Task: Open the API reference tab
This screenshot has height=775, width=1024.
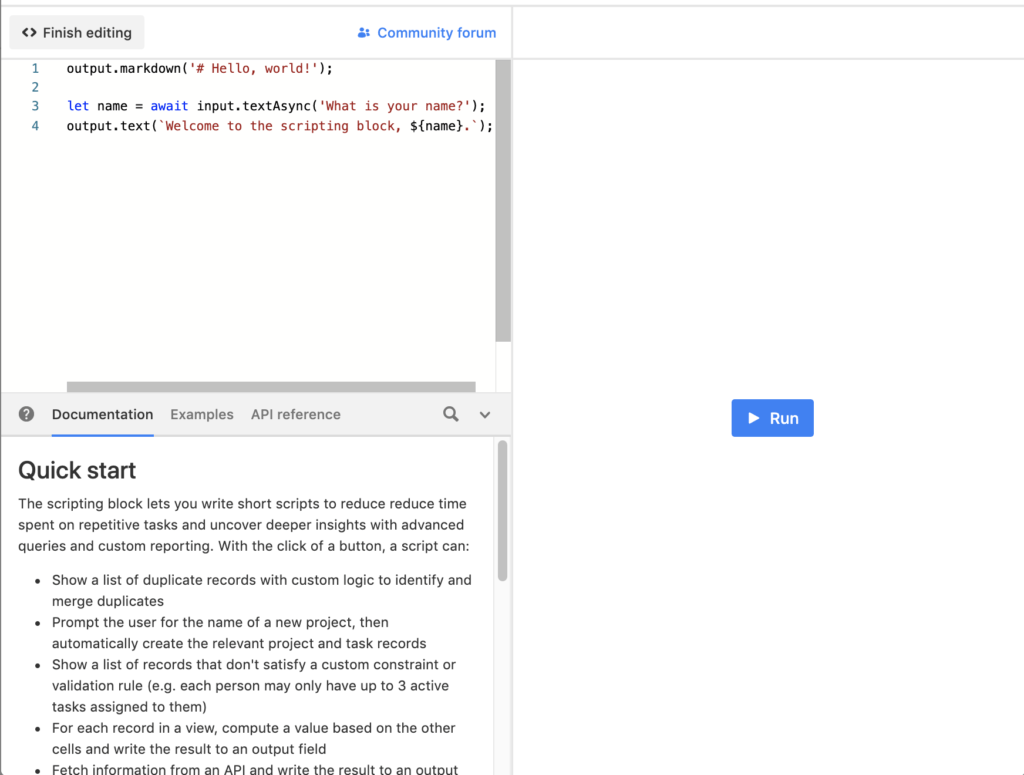Action: tap(295, 414)
